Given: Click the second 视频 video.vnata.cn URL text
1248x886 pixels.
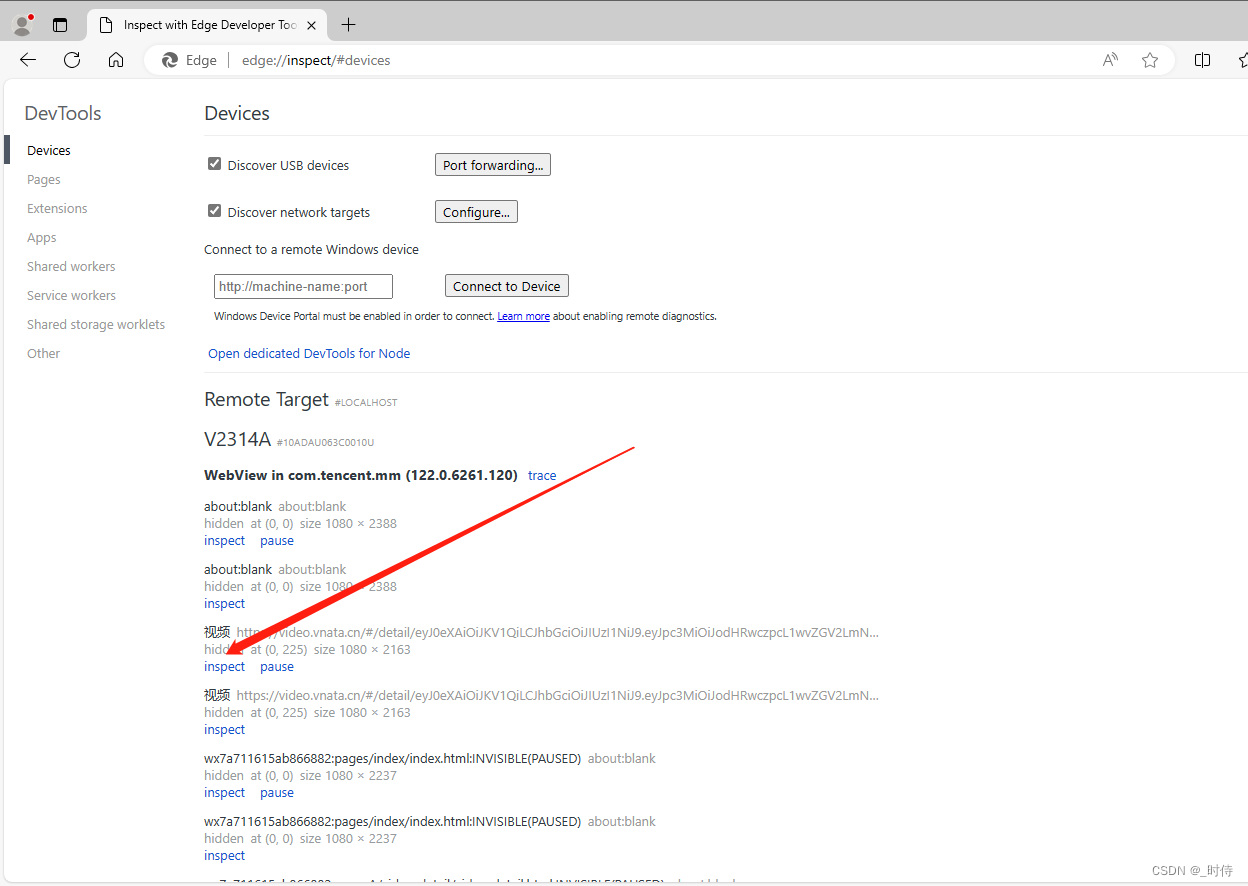Looking at the screenshot, I should [558, 694].
